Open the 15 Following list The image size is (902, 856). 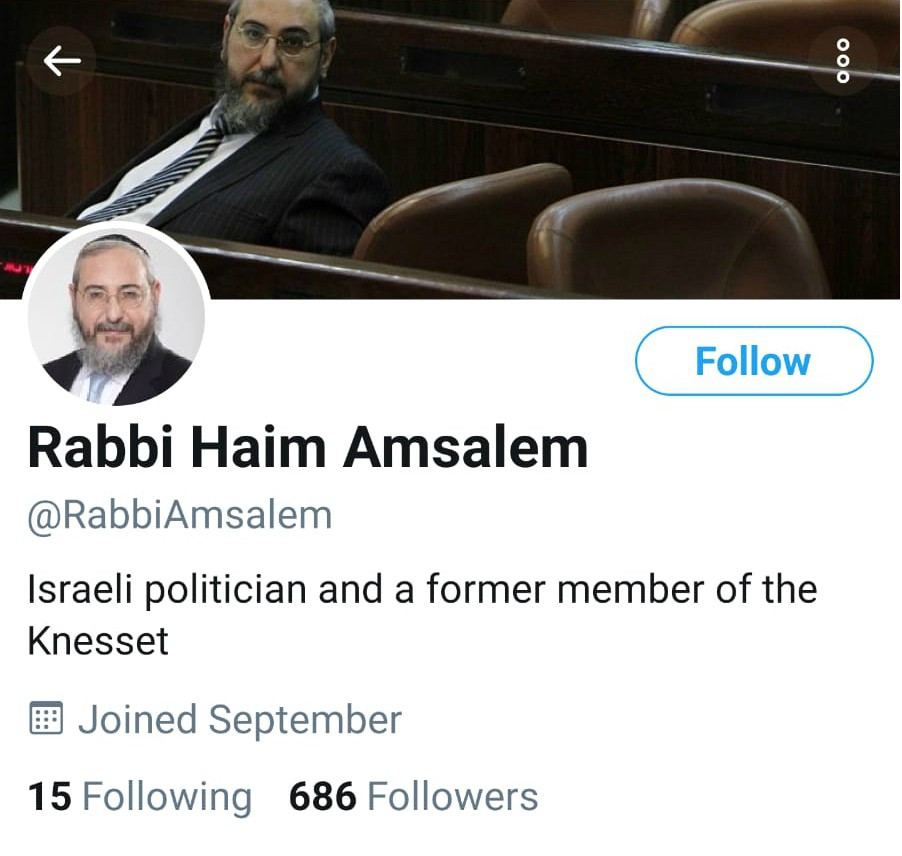(140, 797)
